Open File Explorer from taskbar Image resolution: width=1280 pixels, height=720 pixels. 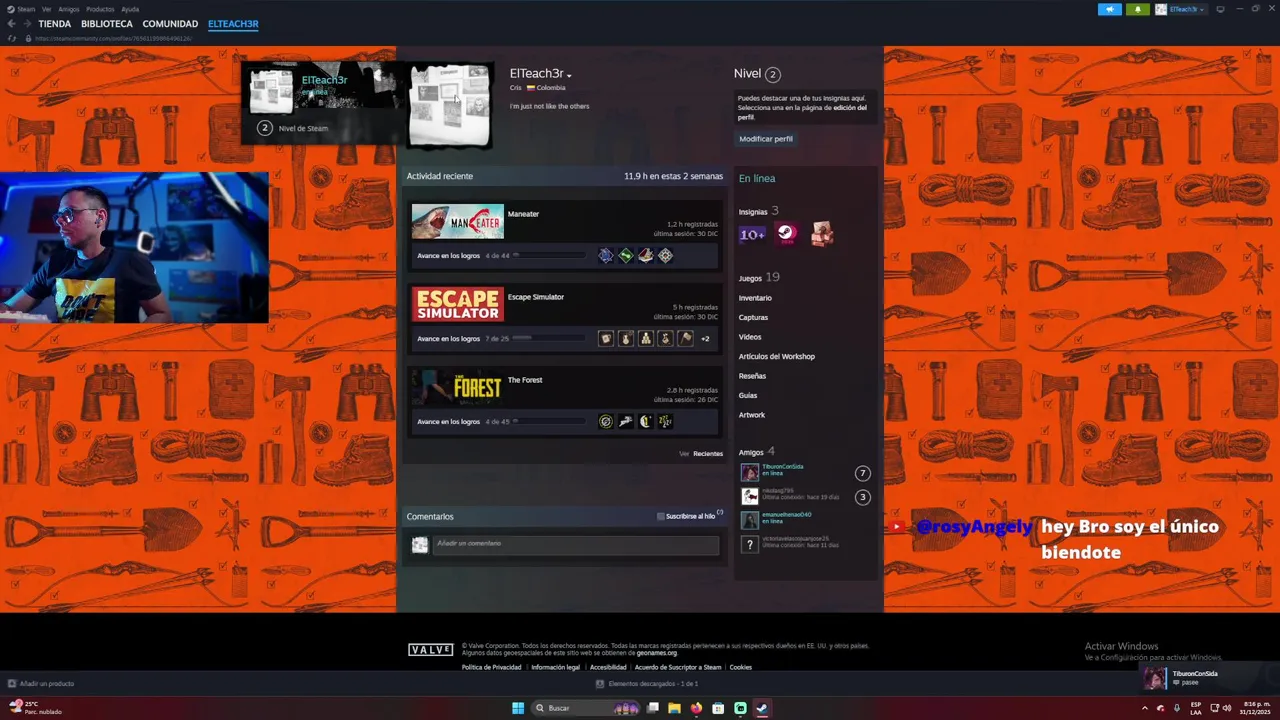click(x=674, y=708)
